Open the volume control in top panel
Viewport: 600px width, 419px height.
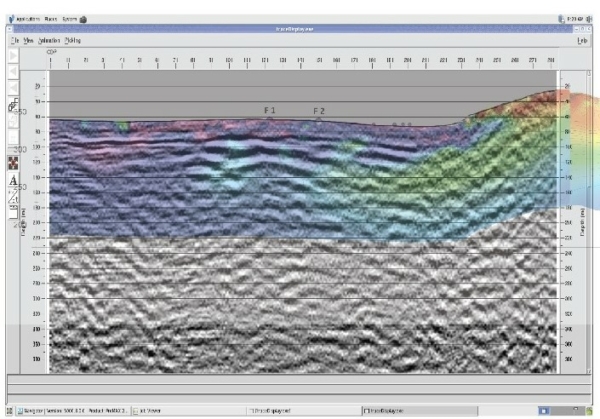tap(589, 18)
